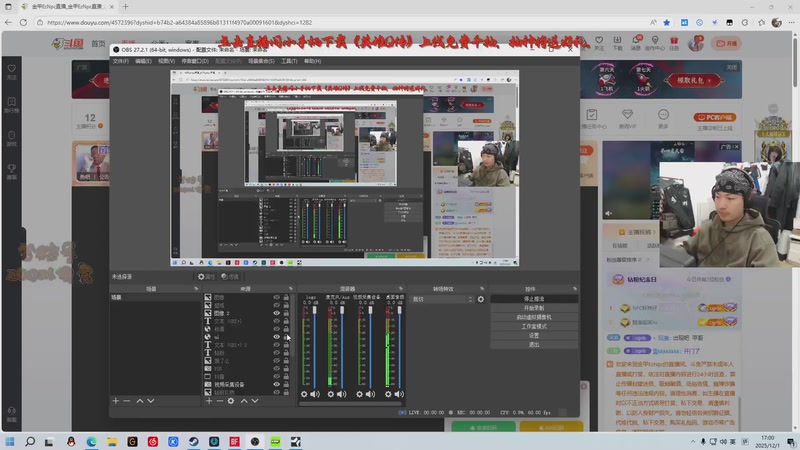Viewport: 800px width, 450px height.
Task: Mute the 桌面音频 speaker icon
Action: click(399, 394)
